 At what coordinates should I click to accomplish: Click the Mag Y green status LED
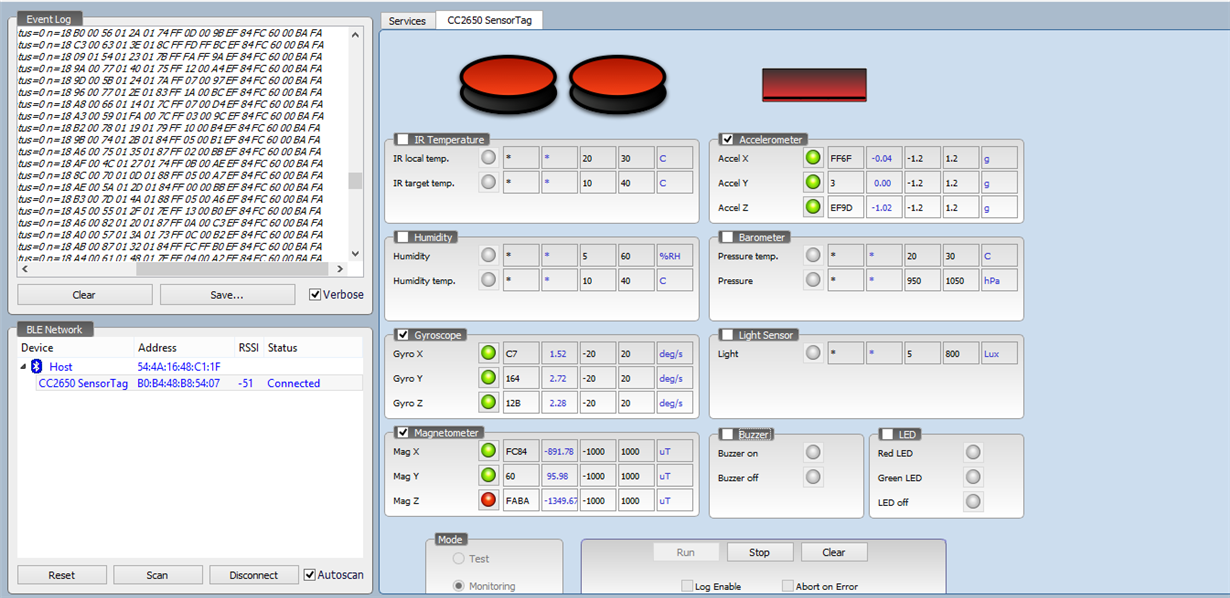[x=488, y=475]
